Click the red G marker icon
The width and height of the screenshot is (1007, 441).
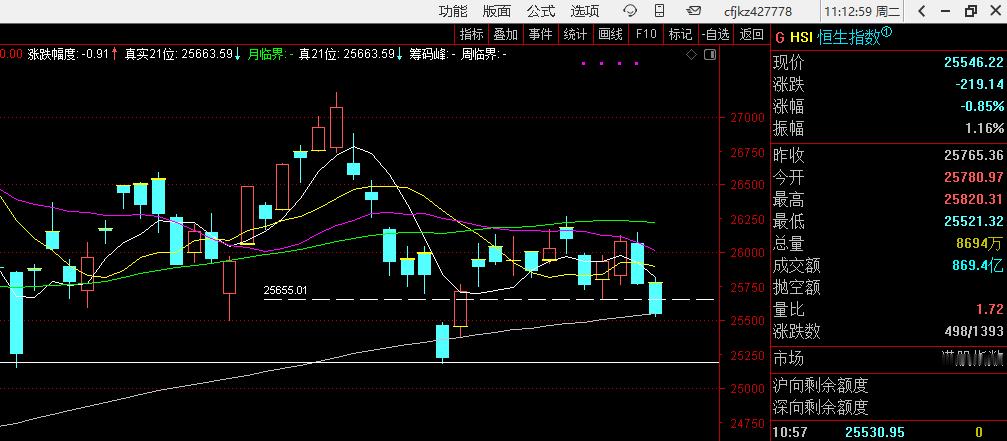click(780, 38)
